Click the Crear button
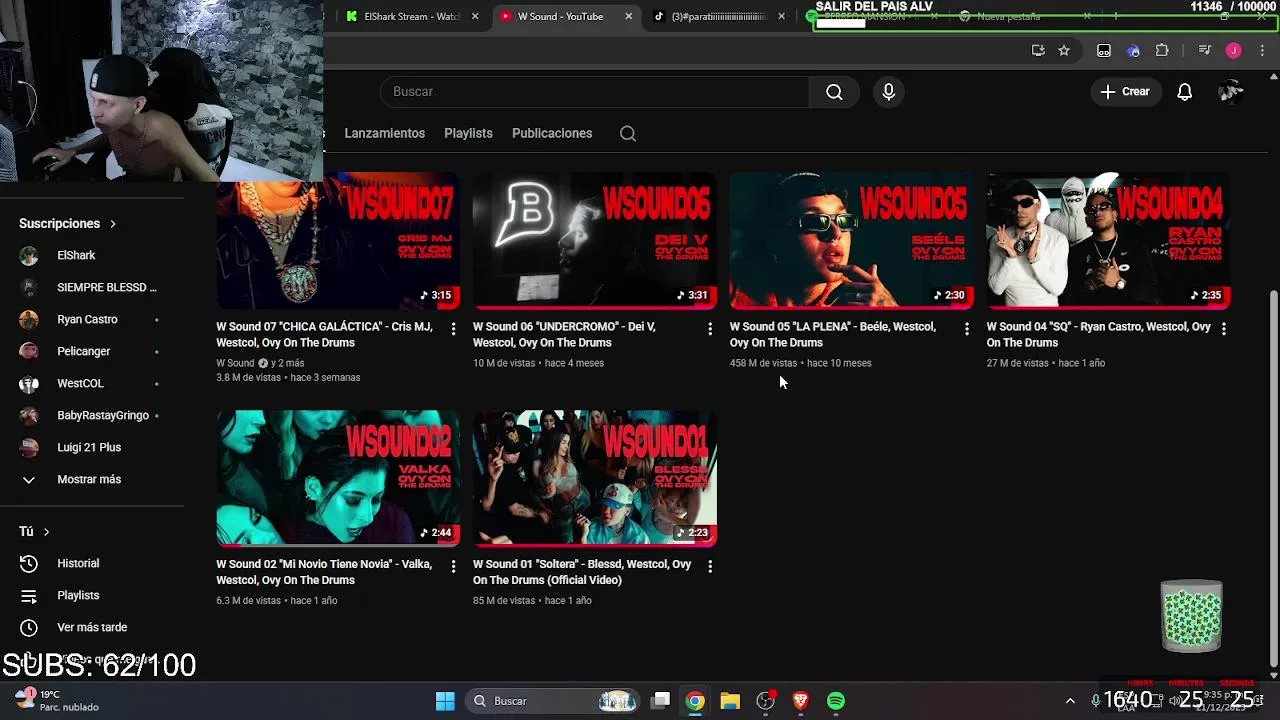This screenshot has width=1280, height=720. click(x=1125, y=92)
